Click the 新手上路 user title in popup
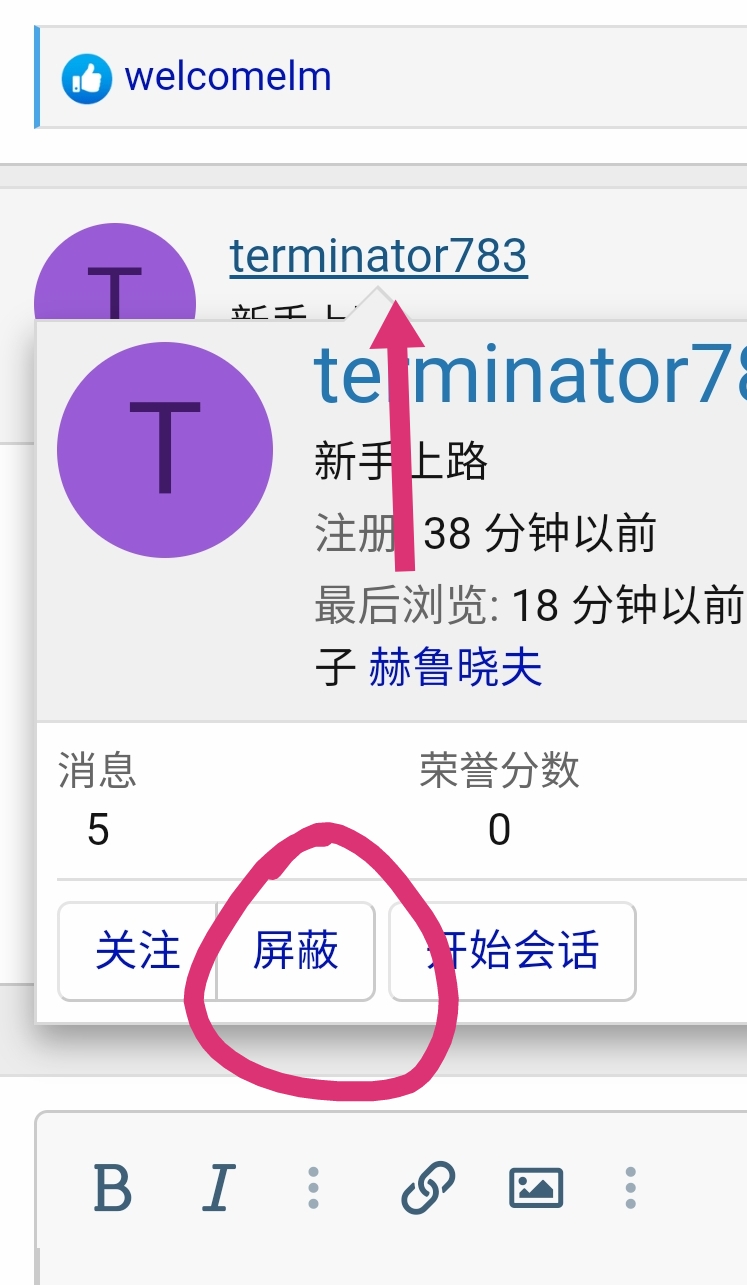Viewport: 747px width, 1285px height. pyautogui.click(x=401, y=461)
